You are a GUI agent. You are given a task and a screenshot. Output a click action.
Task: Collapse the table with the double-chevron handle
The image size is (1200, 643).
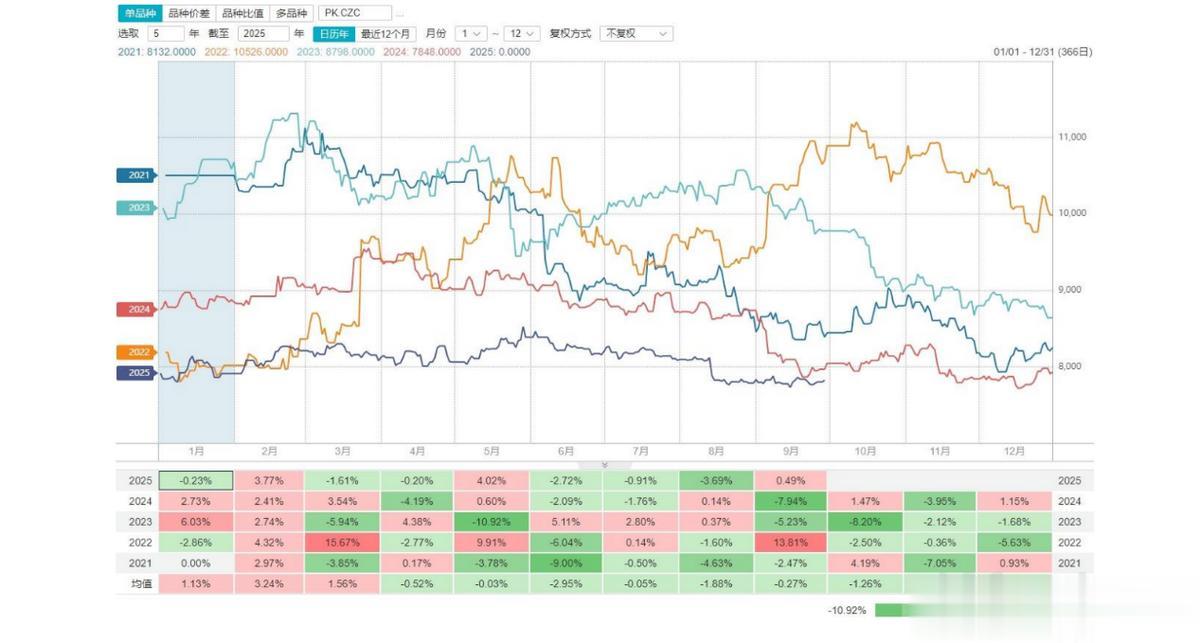603,465
